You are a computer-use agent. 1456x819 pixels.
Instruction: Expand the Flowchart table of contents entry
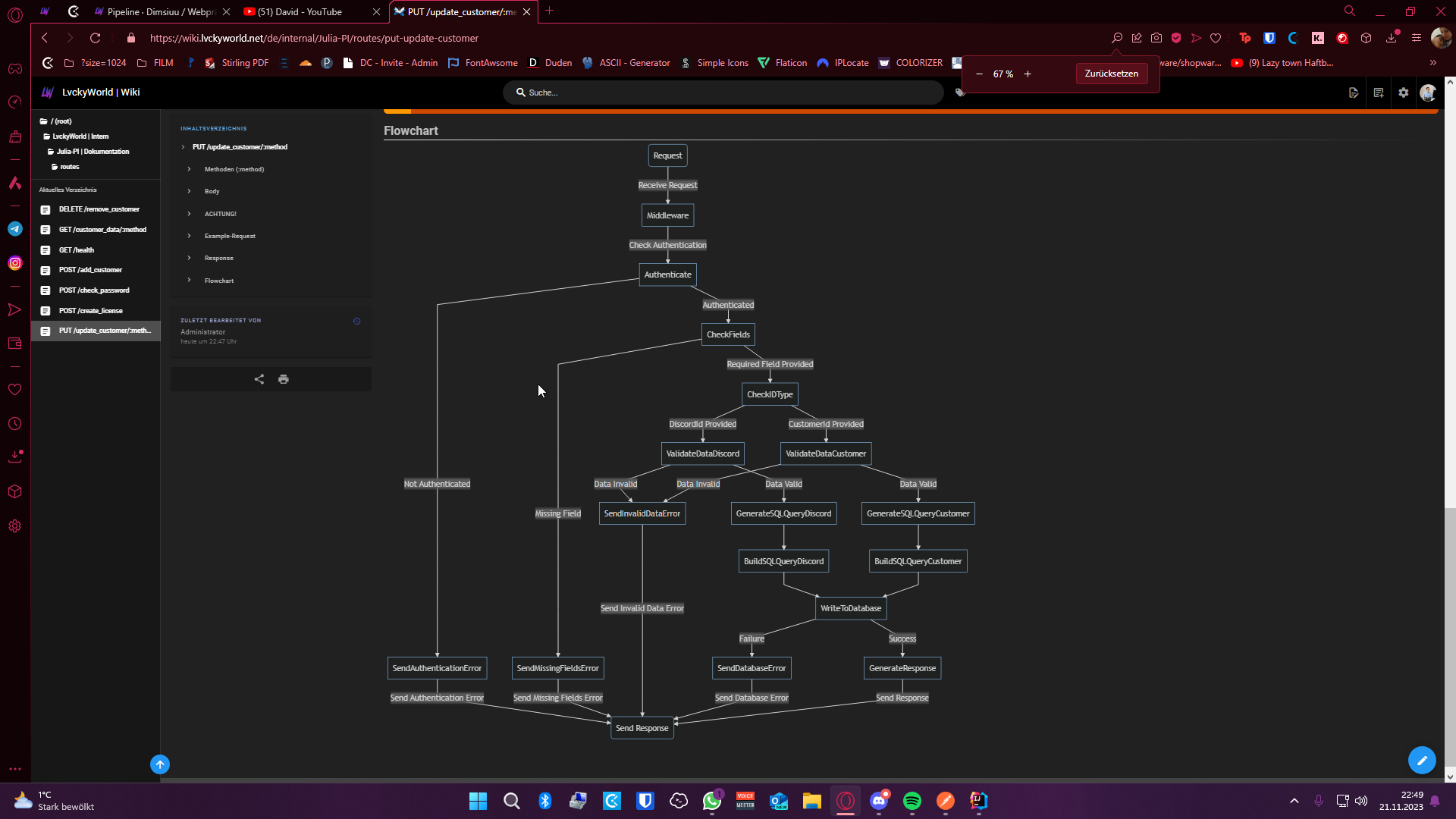[x=218, y=281]
